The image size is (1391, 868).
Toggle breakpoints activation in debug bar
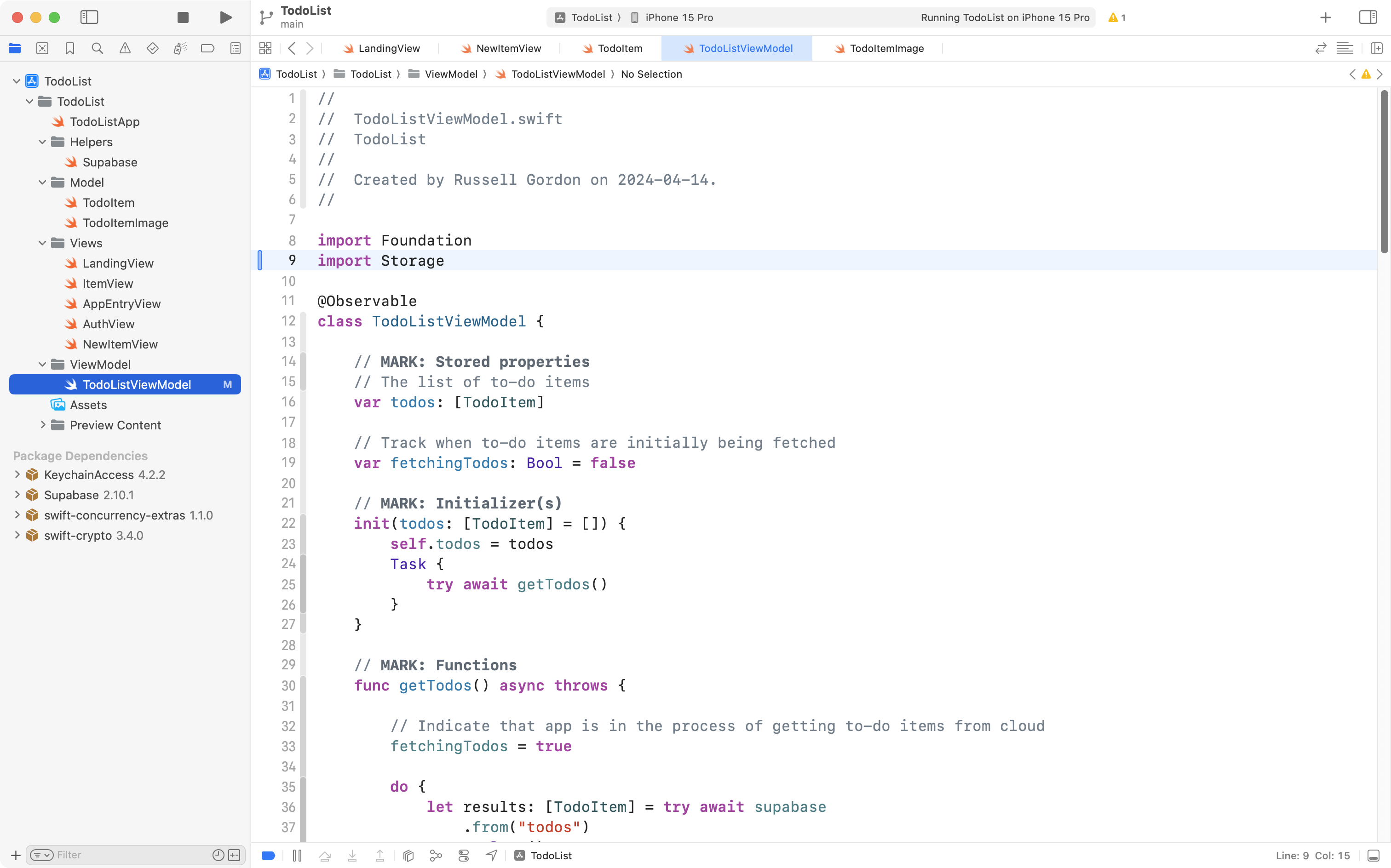[x=268, y=856]
